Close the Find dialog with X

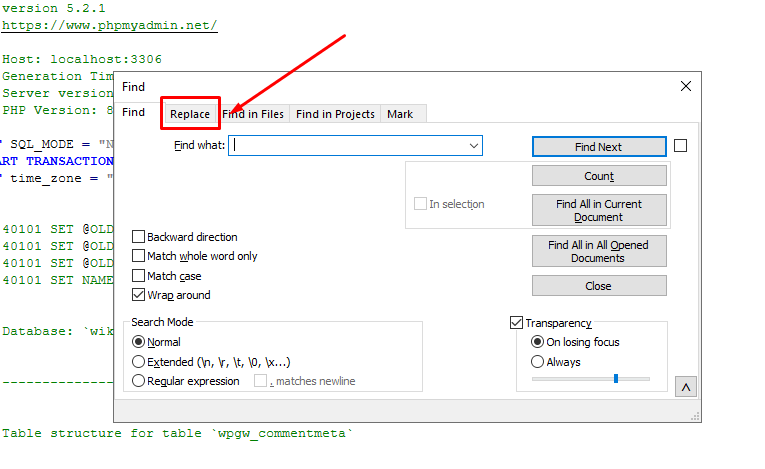(685, 87)
